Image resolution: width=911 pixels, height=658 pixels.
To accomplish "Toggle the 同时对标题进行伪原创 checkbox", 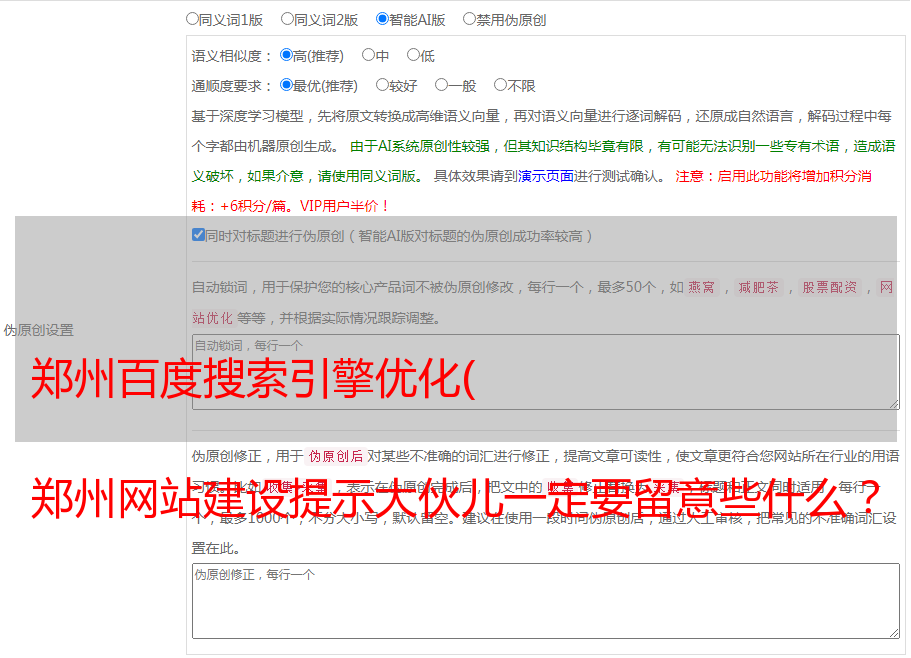I will [198, 235].
